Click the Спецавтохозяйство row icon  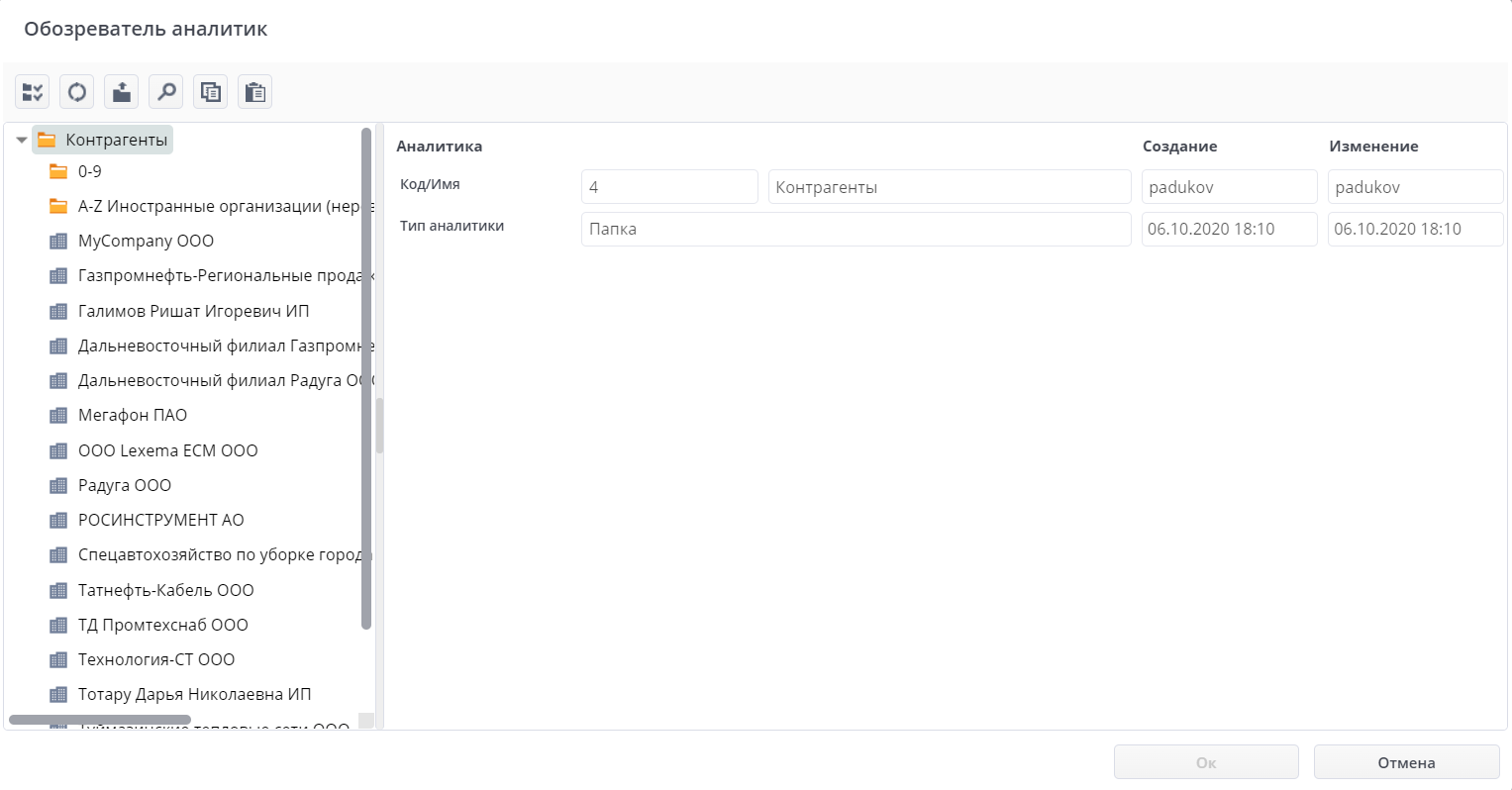pyautogui.click(x=58, y=554)
